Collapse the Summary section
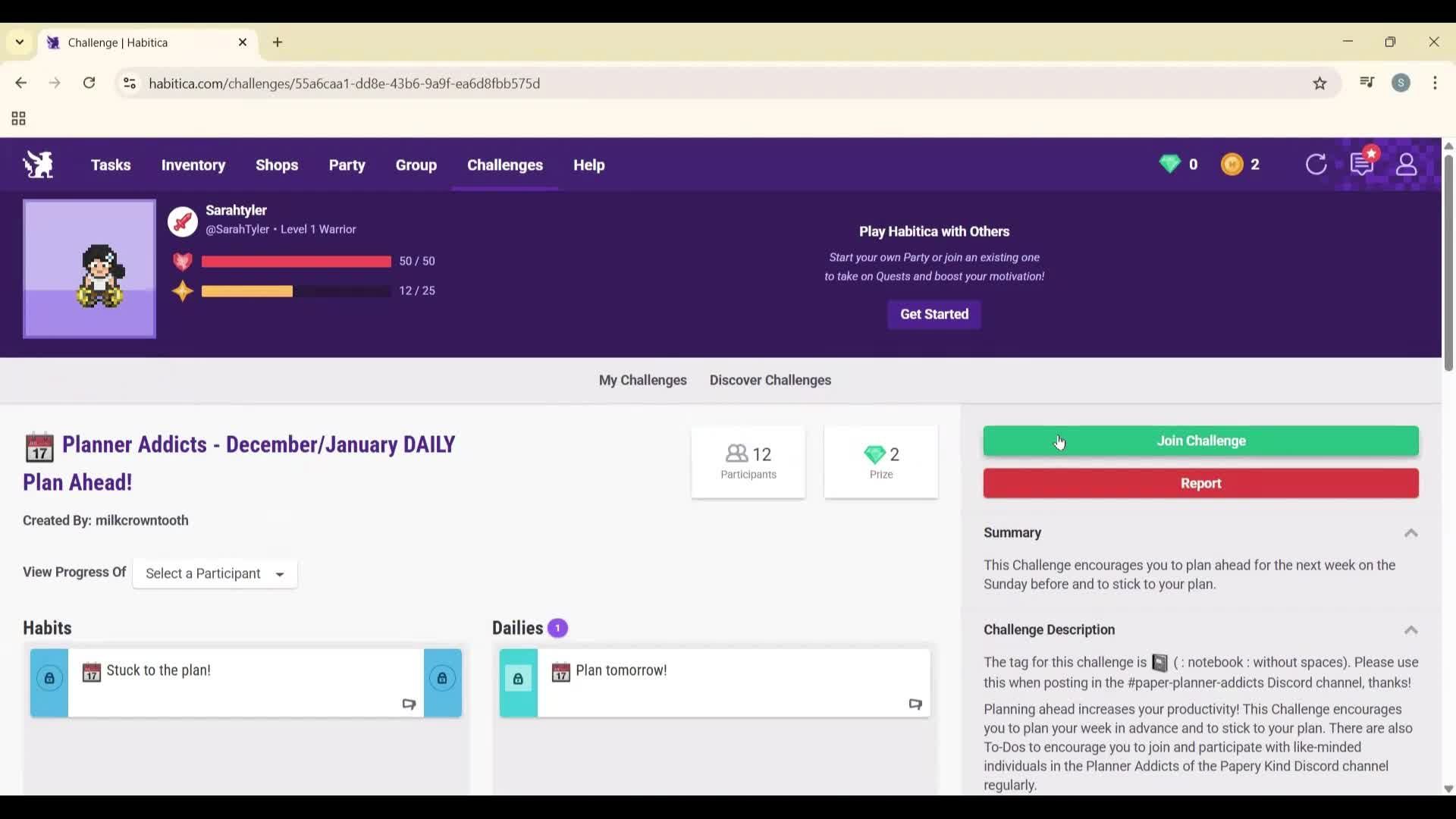The height and width of the screenshot is (819, 1456). (1410, 533)
